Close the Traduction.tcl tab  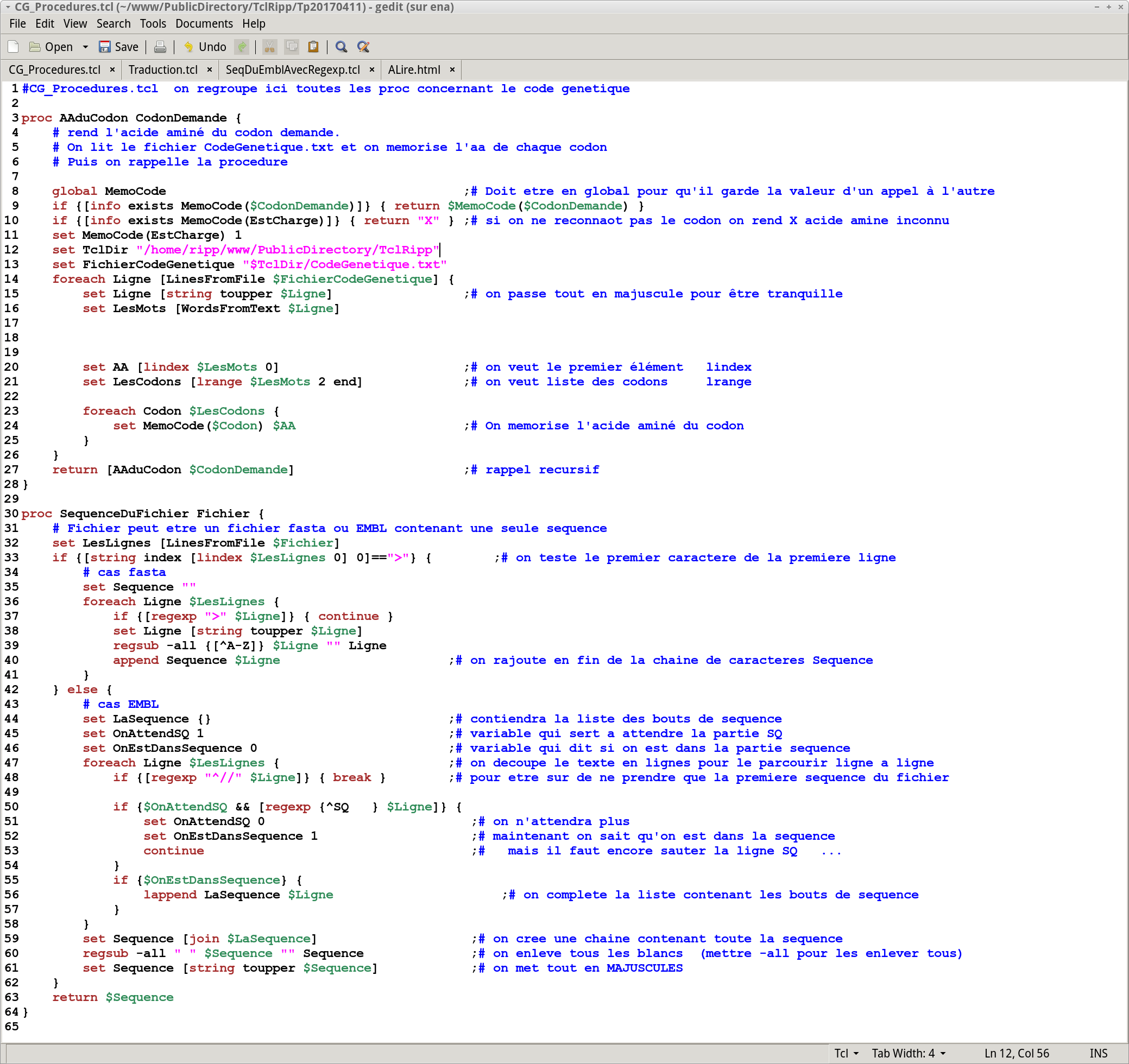coord(210,69)
